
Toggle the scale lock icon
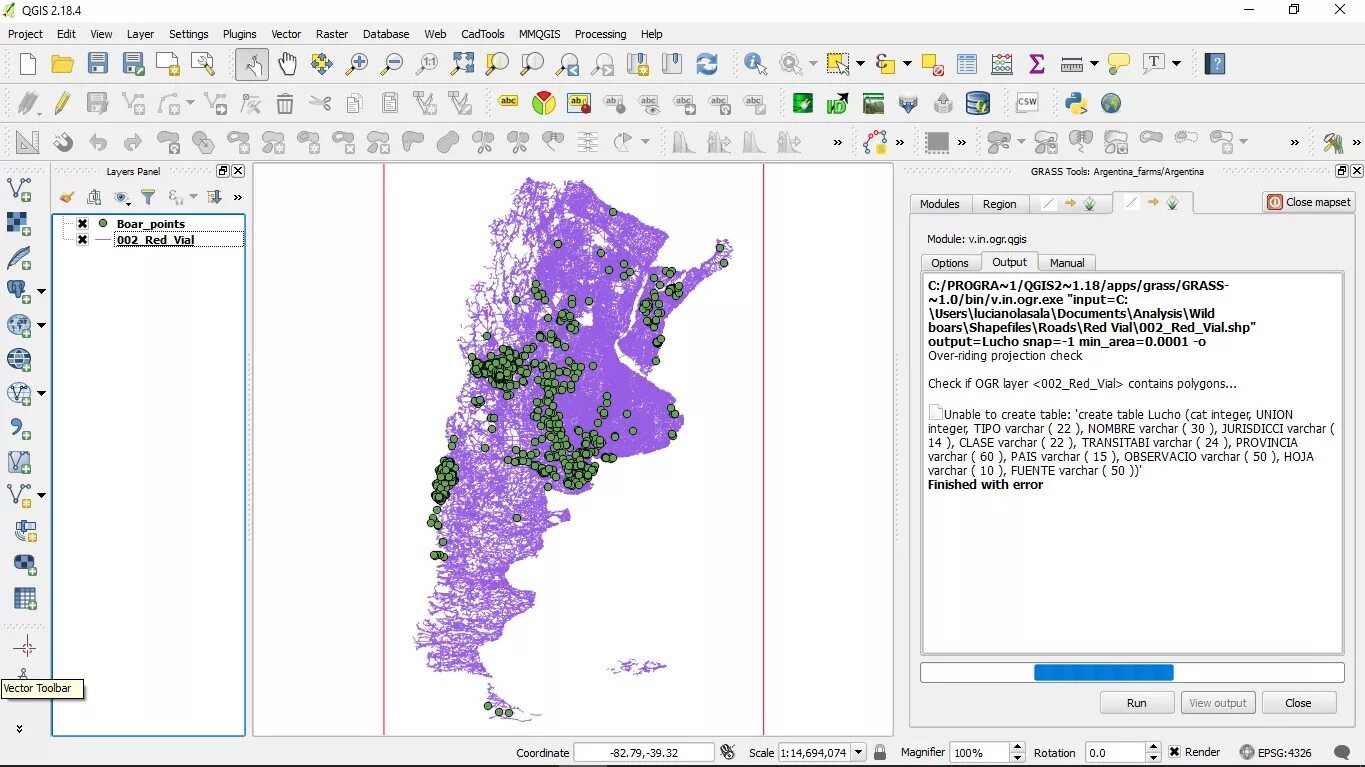tap(880, 752)
